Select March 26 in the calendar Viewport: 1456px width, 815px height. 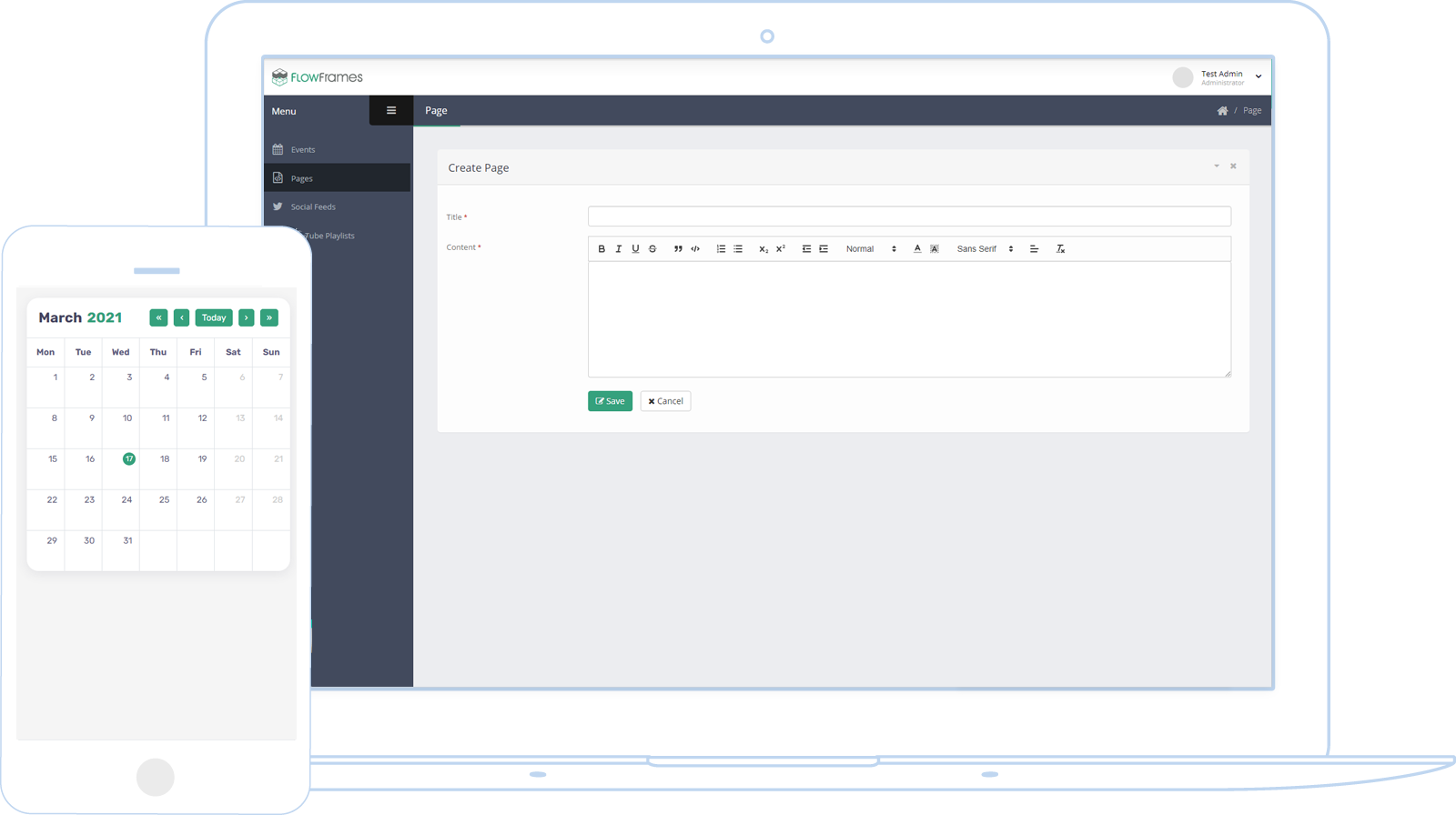tap(202, 499)
